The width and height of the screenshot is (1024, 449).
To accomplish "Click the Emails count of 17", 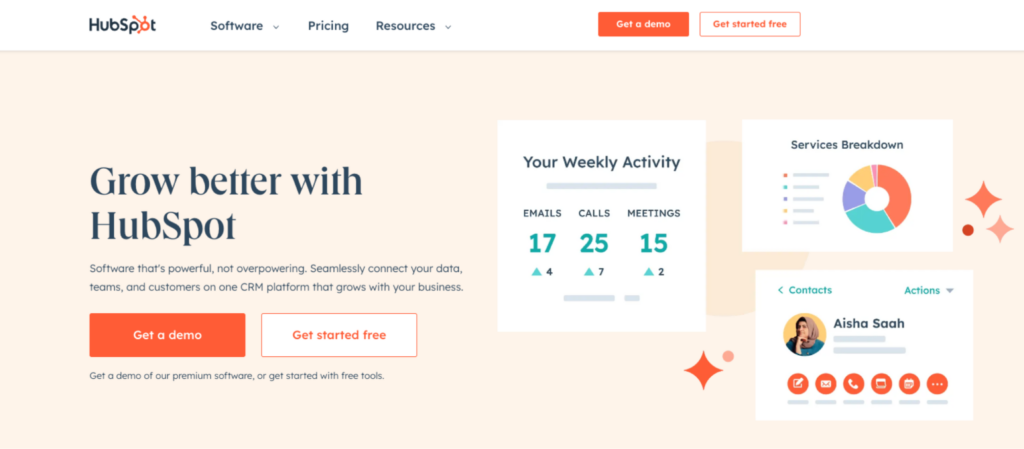I will click(542, 243).
